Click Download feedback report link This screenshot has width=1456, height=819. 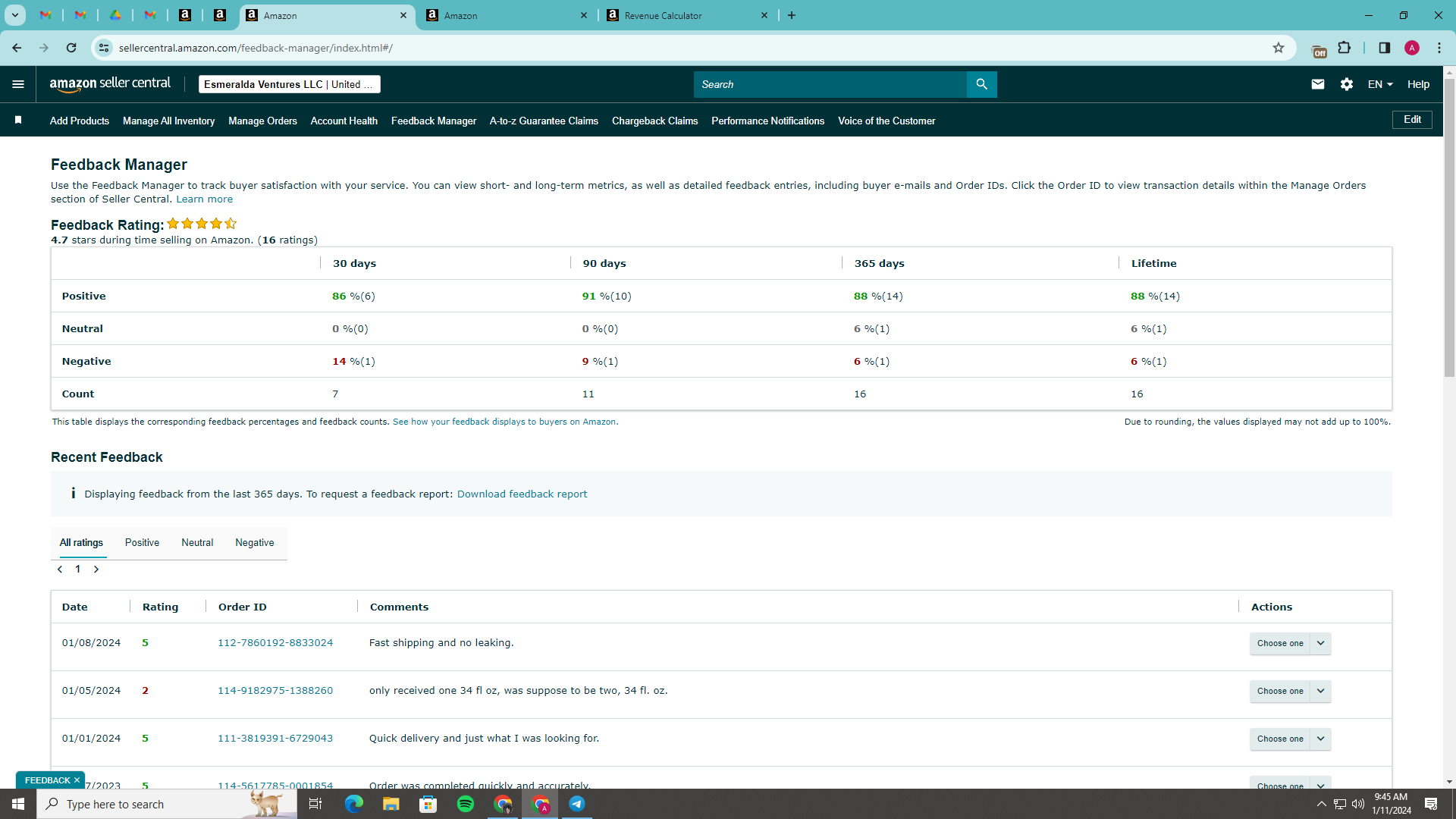(x=522, y=494)
